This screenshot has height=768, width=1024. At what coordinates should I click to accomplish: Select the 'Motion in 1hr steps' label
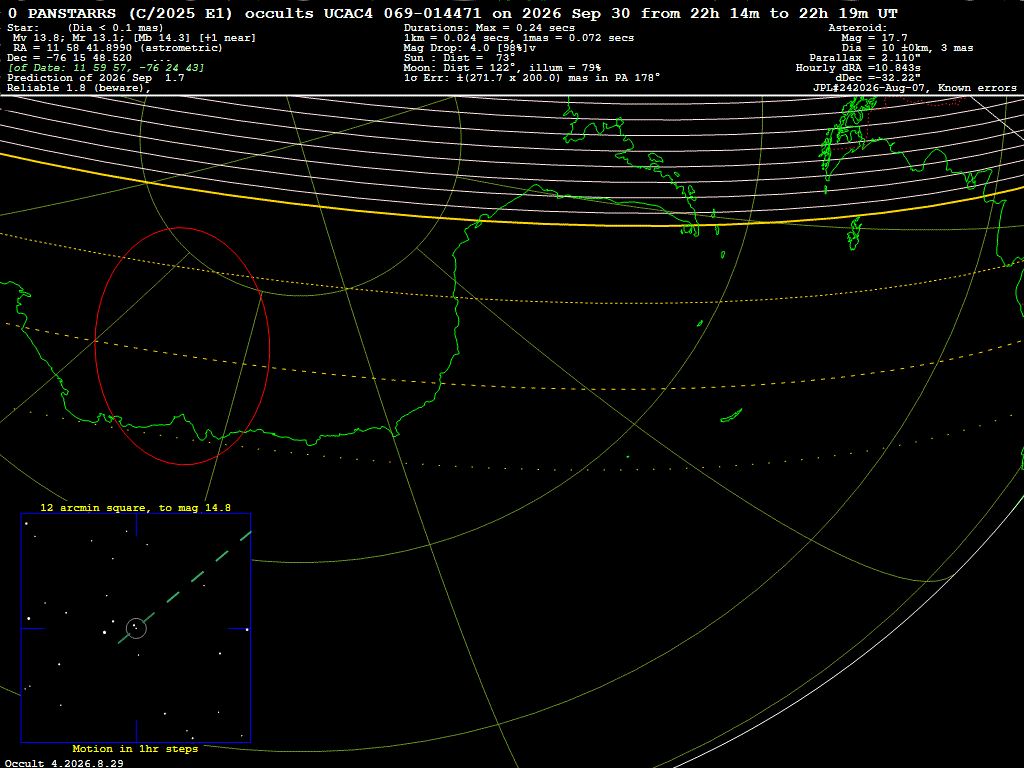point(135,749)
